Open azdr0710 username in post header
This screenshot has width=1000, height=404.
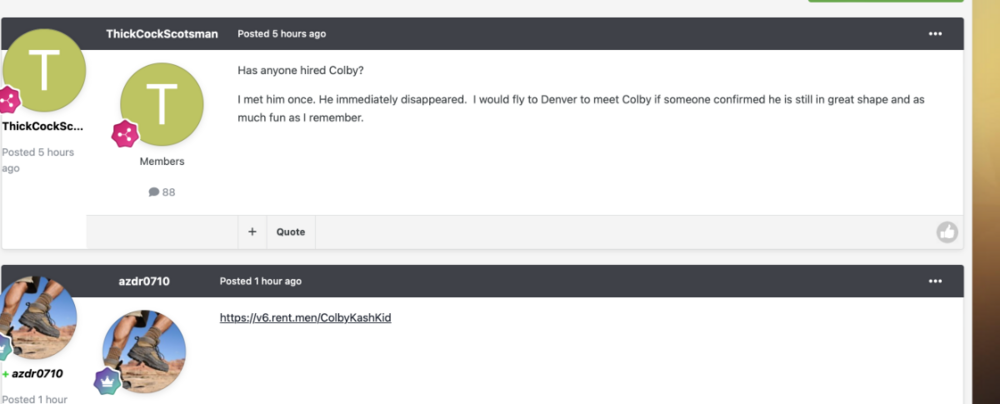coord(144,282)
